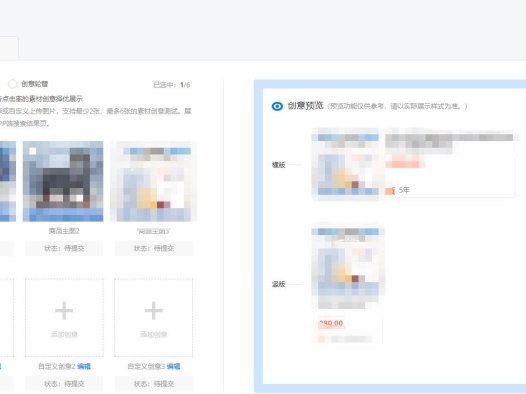Open the 编辑 link for 自定义创意3

pos(173,366)
